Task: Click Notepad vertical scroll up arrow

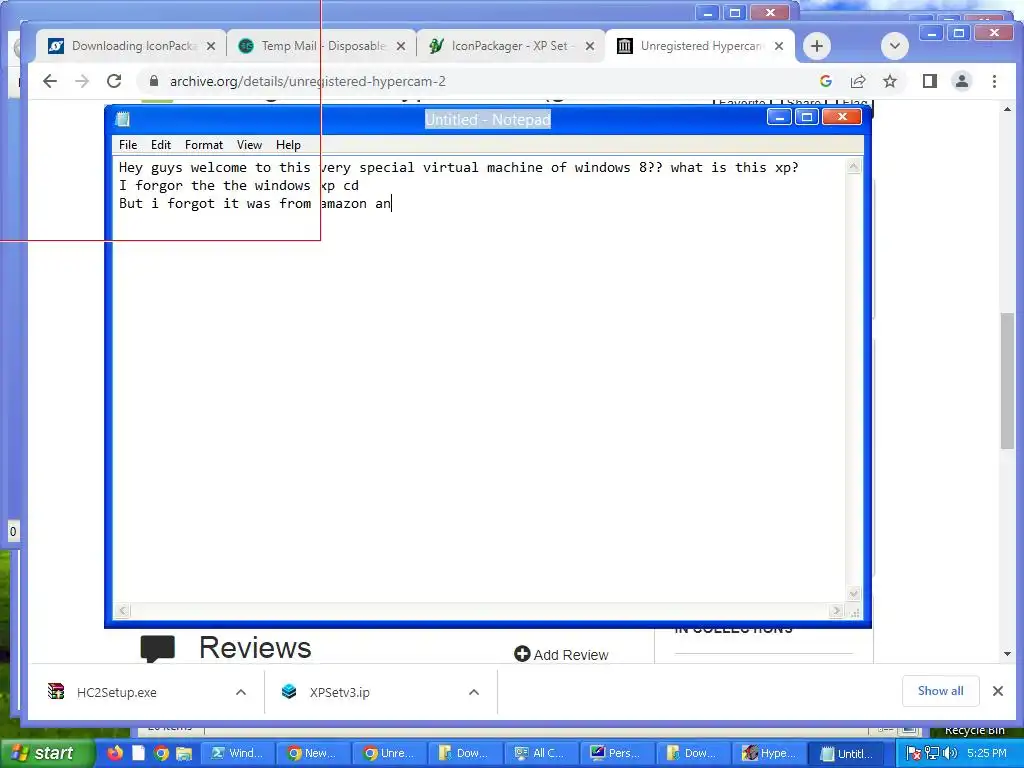Action: point(854,167)
